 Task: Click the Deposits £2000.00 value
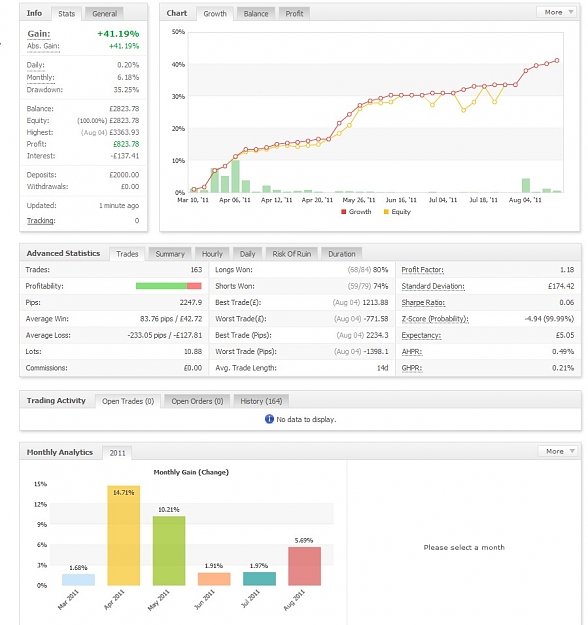point(124,175)
